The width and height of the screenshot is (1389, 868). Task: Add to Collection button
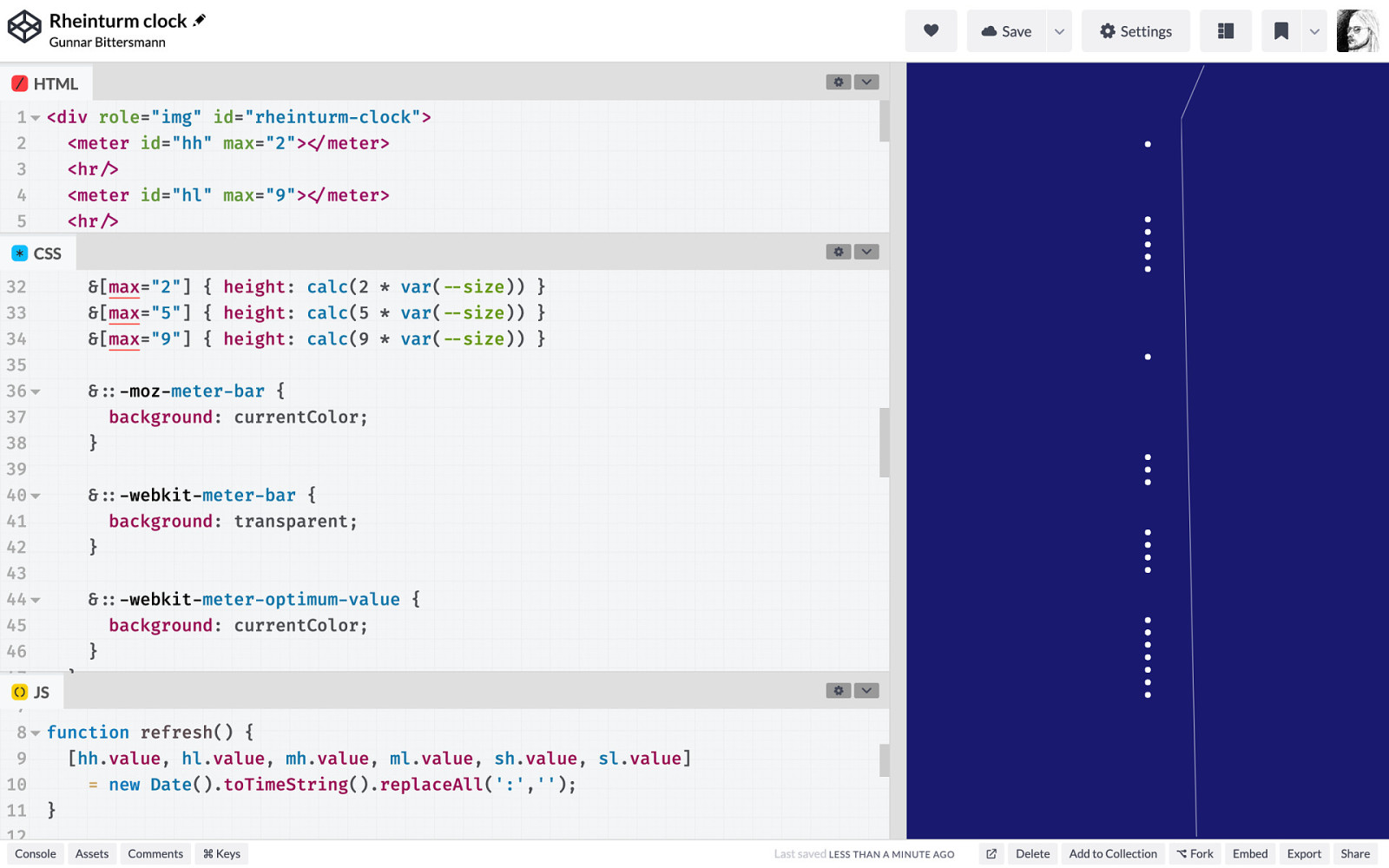(1113, 853)
